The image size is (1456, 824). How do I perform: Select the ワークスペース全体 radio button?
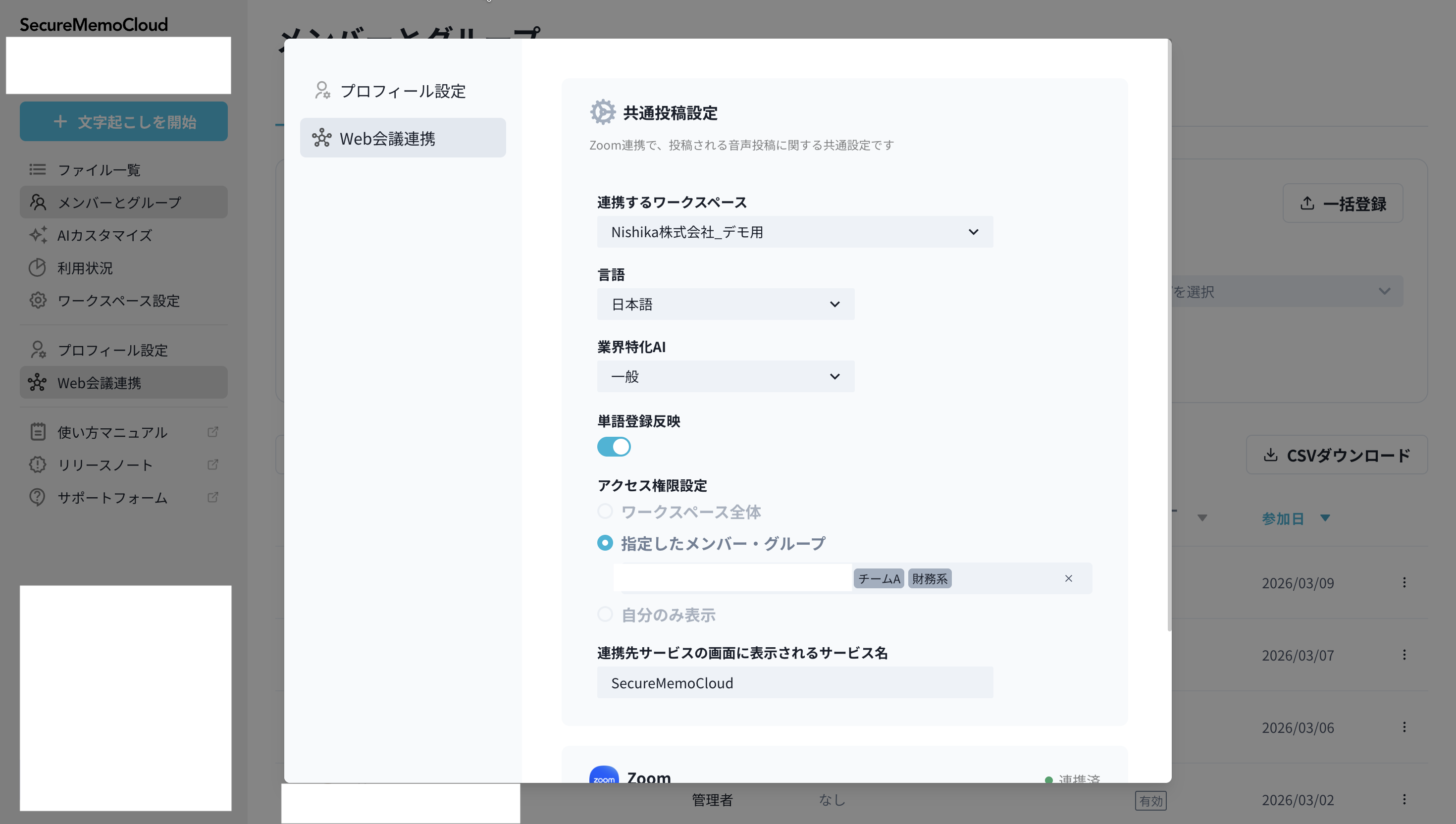[605, 511]
